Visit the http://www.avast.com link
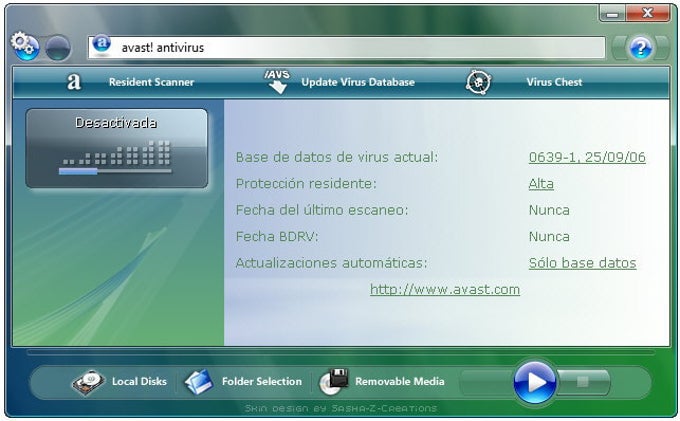 [445, 290]
